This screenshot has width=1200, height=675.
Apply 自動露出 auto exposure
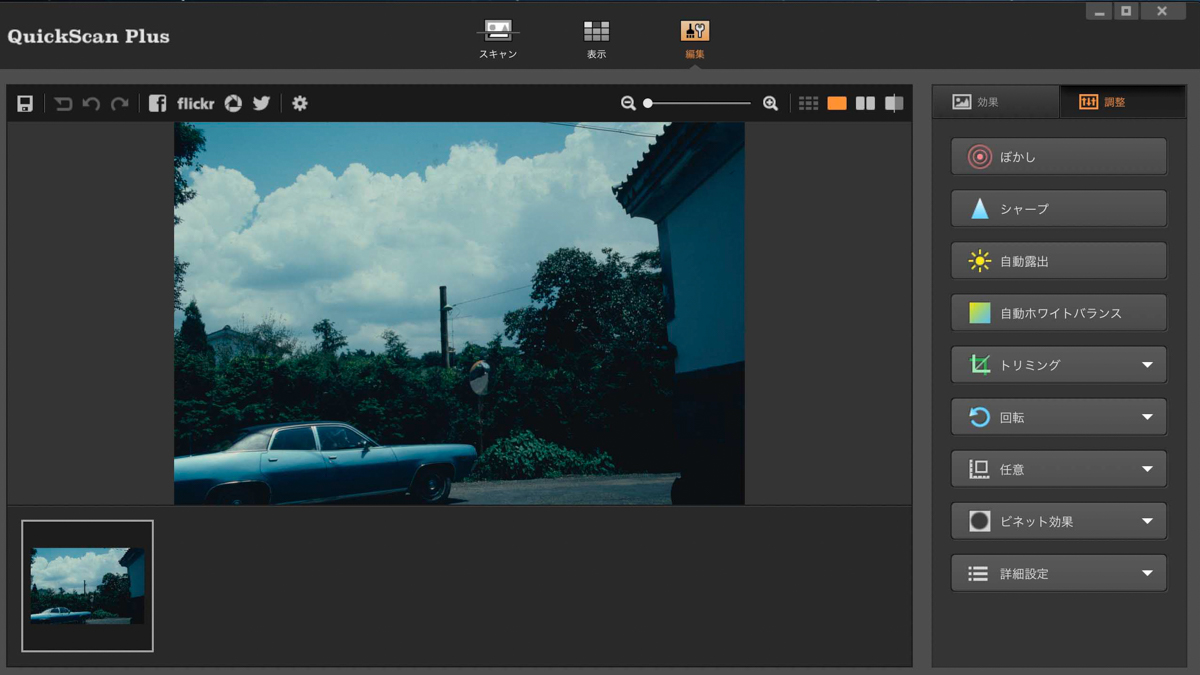click(x=1059, y=261)
